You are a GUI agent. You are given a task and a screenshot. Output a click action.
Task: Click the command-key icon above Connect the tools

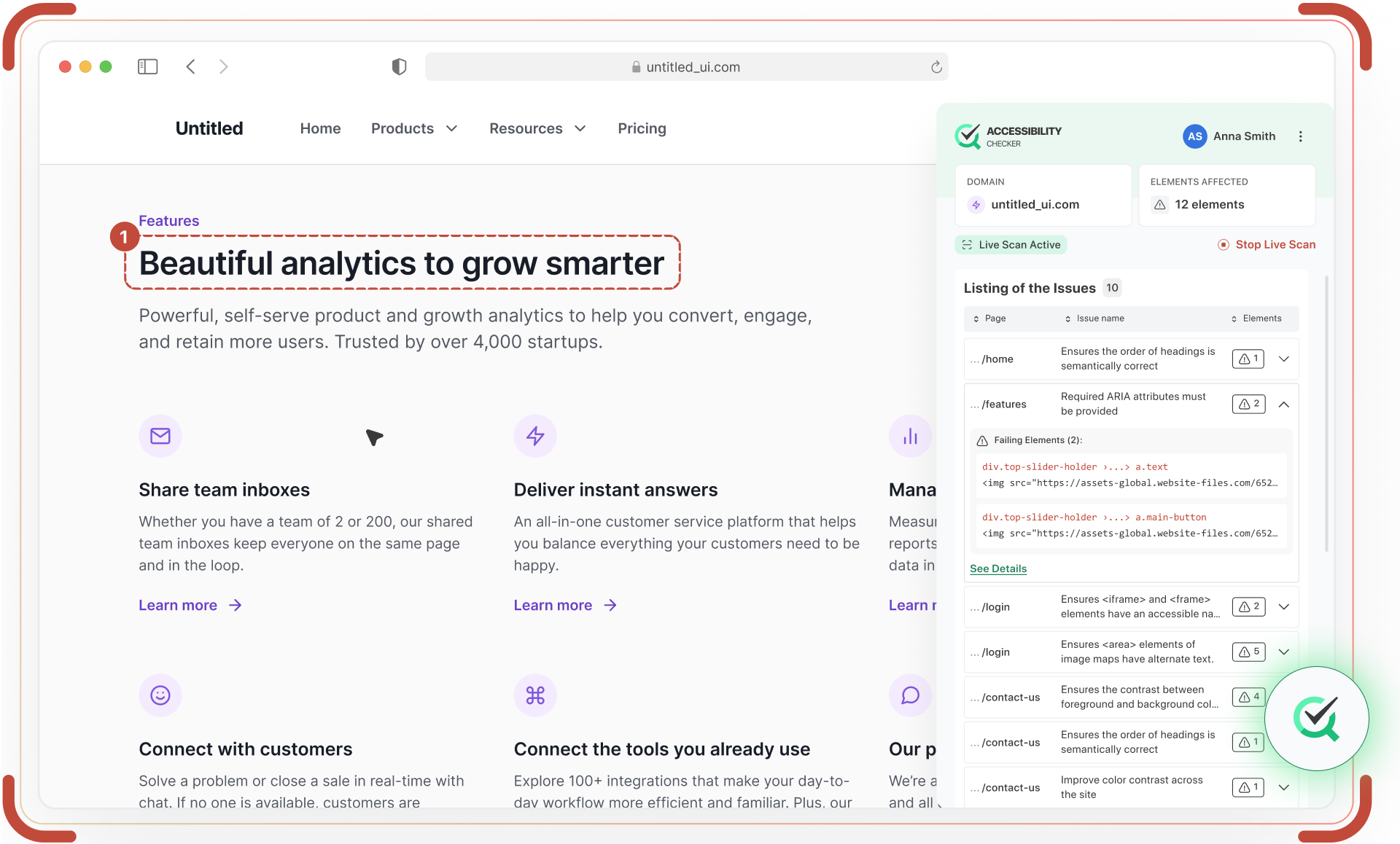click(x=535, y=695)
